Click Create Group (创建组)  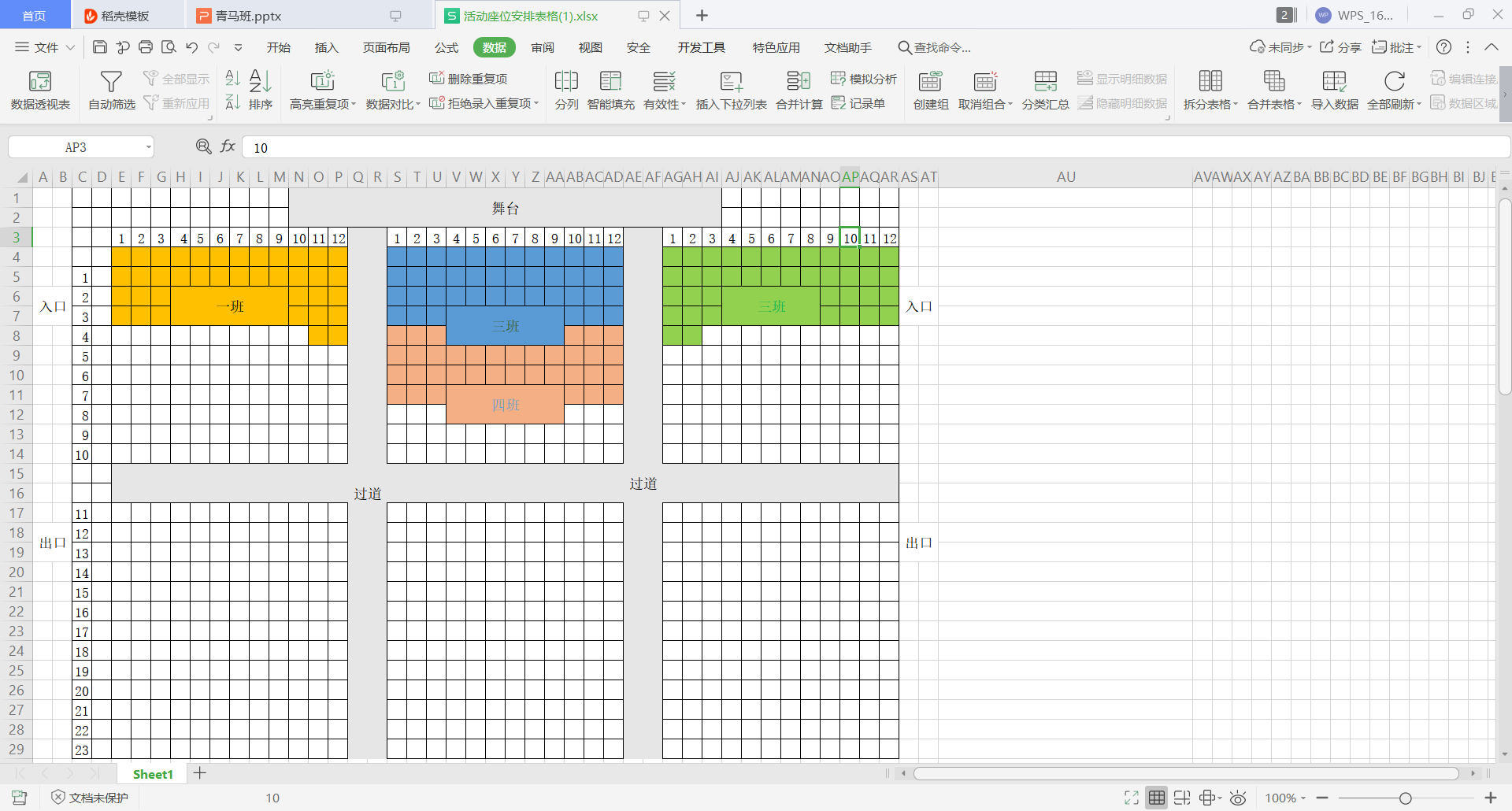coord(931,90)
